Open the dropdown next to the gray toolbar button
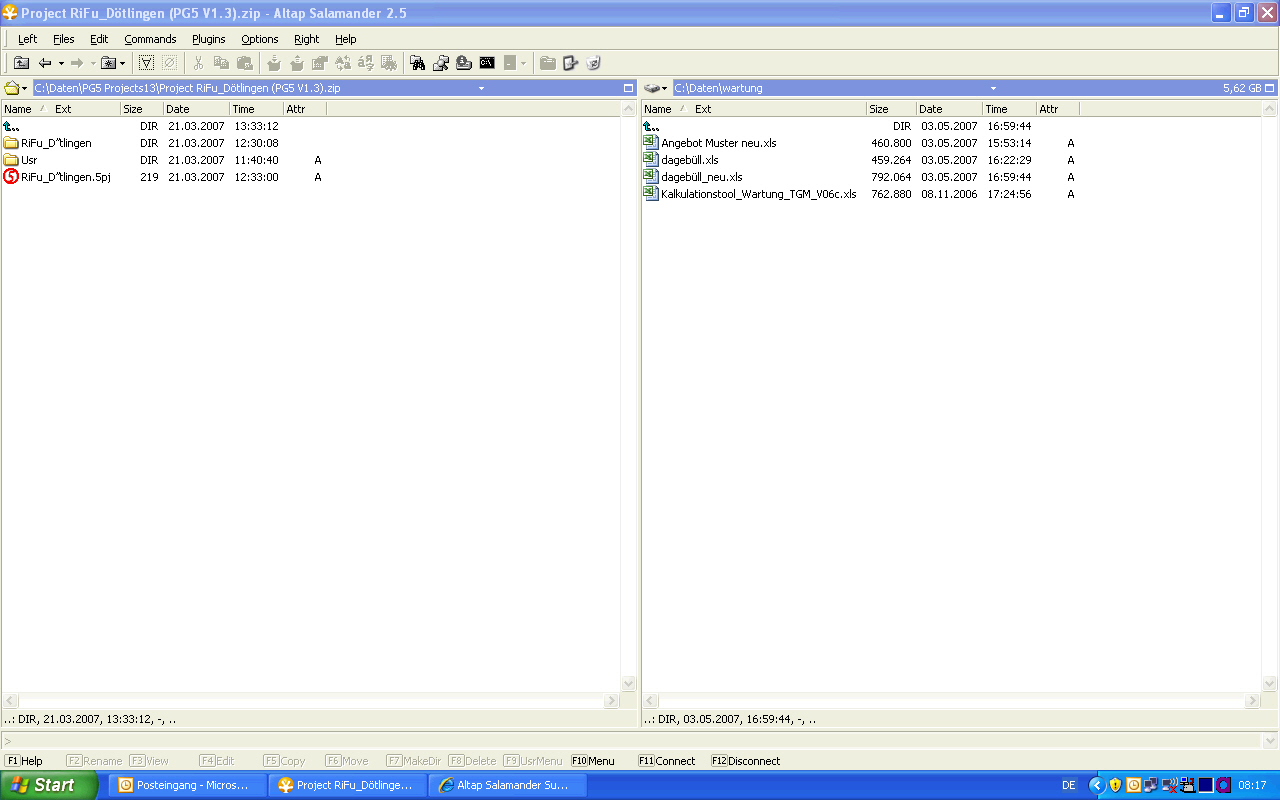This screenshot has height=800, width=1280. click(x=523, y=63)
